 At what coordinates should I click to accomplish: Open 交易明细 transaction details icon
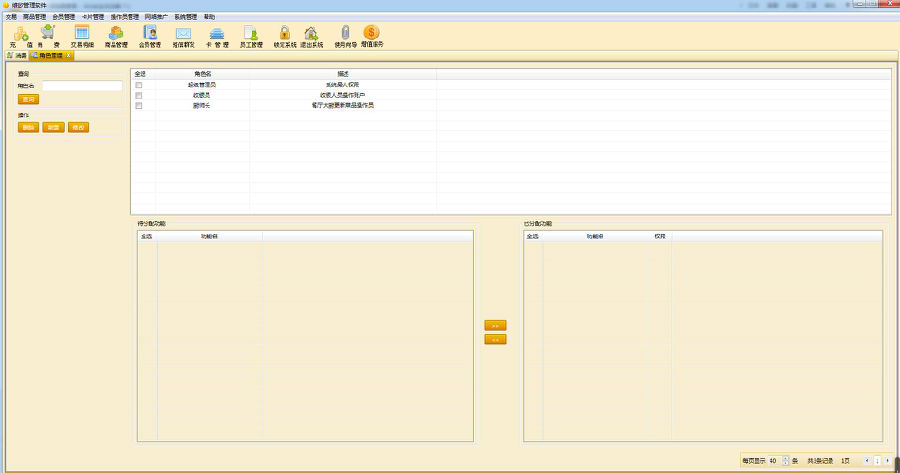coord(82,33)
